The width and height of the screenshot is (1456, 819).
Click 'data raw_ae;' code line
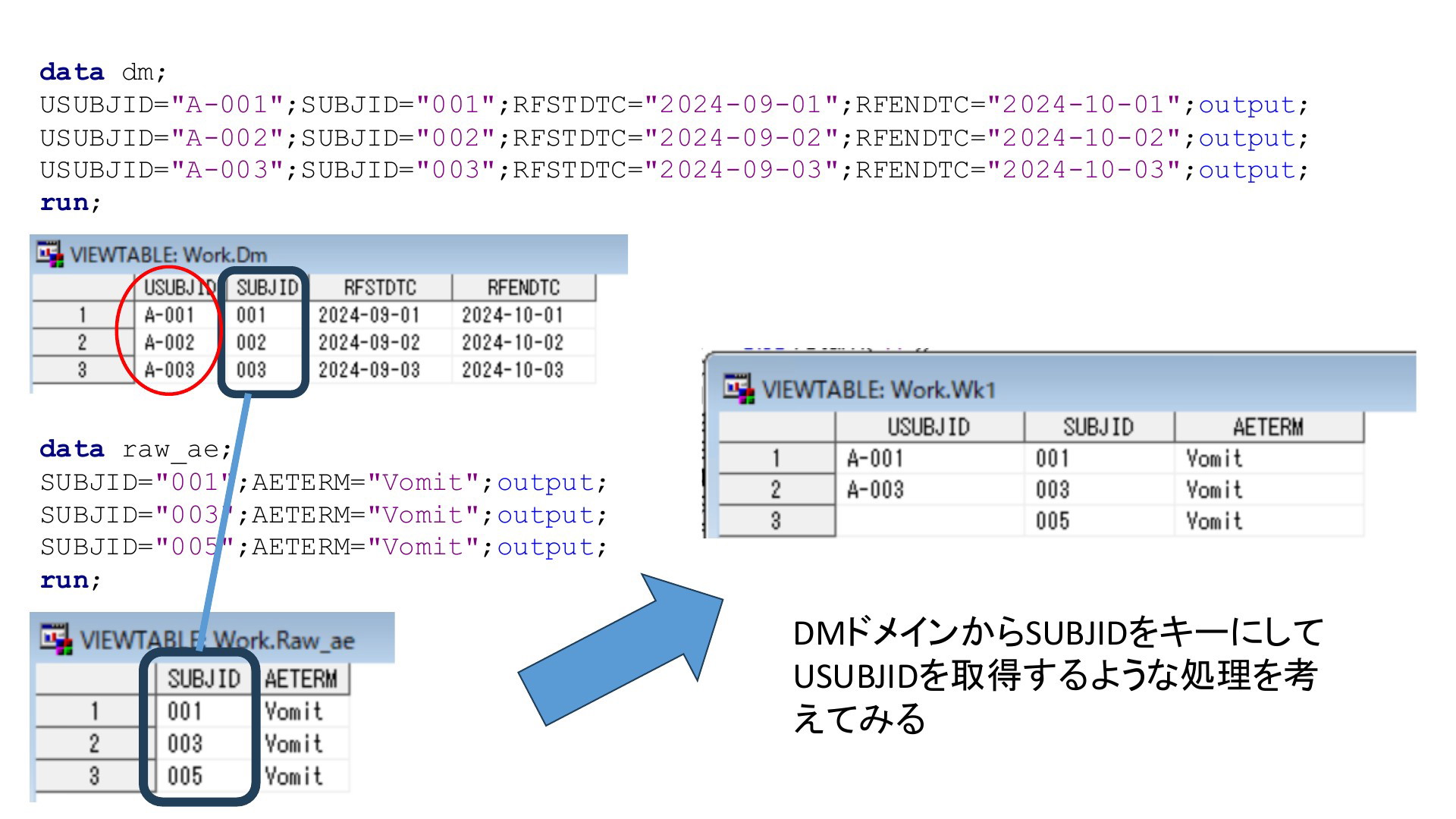(136, 449)
